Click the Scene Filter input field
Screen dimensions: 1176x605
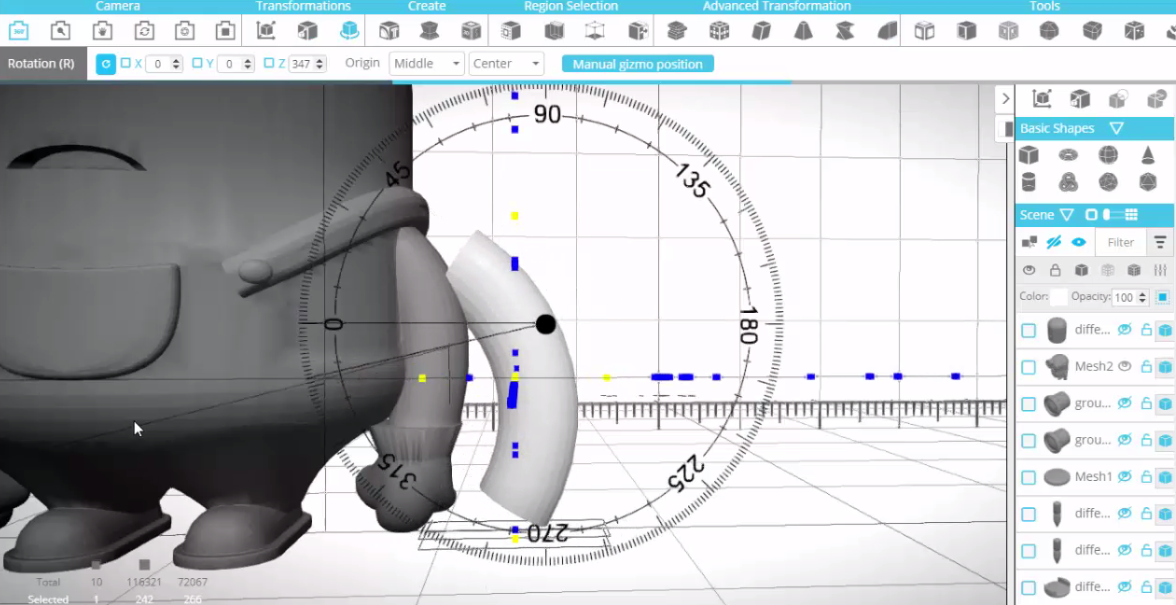pos(1120,242)
